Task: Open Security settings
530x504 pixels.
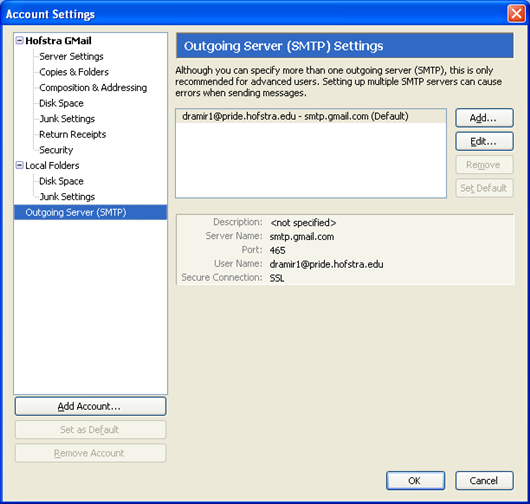Action: (56, 150)
